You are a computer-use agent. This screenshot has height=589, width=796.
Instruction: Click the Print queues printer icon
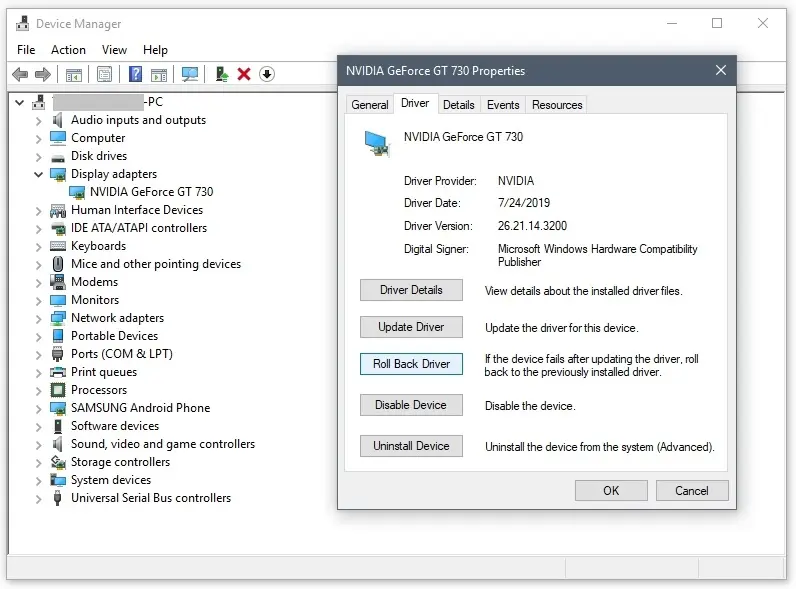tap(58, 372)
